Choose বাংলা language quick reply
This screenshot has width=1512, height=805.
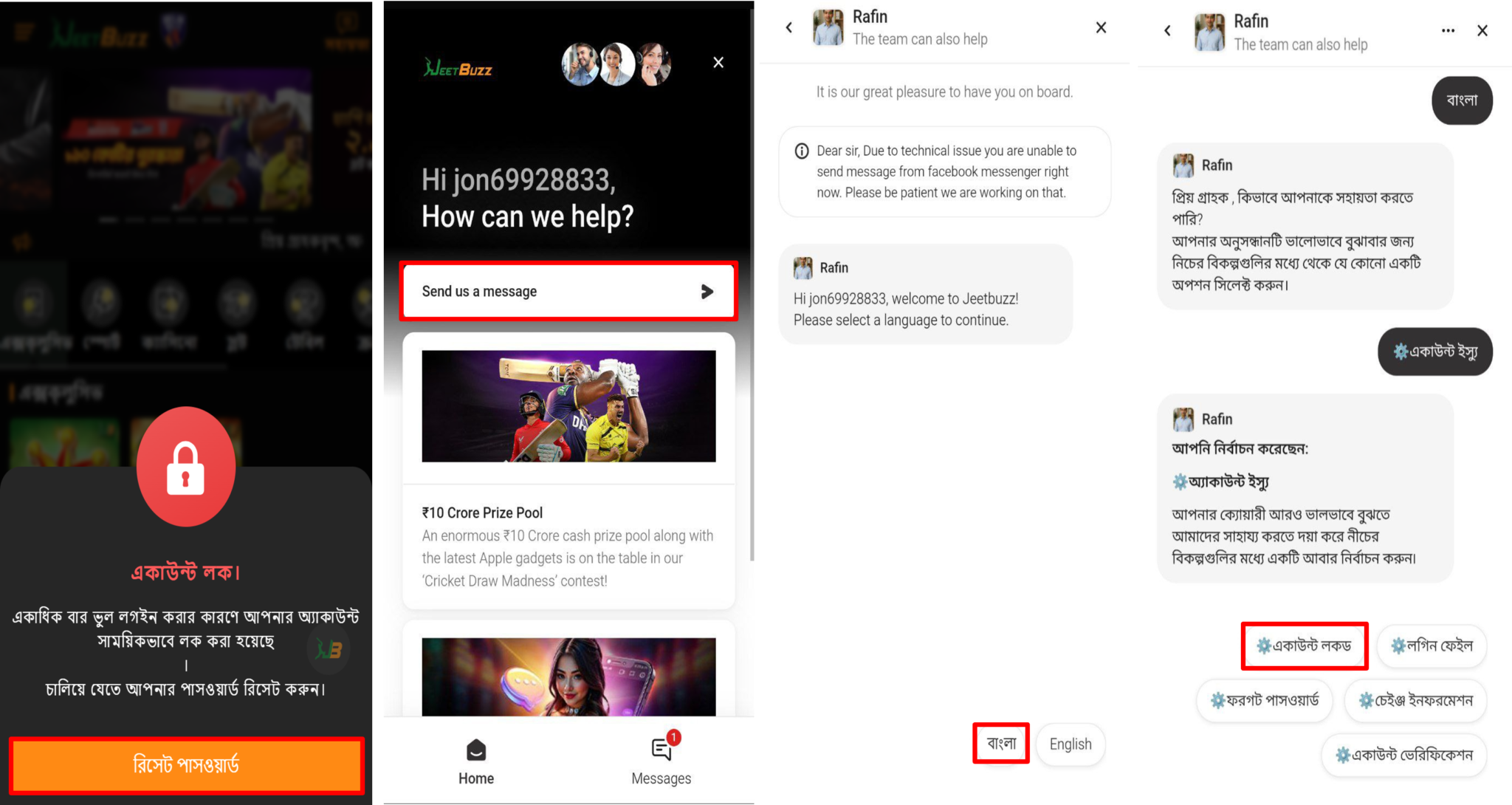click(x=1001, y=743)
